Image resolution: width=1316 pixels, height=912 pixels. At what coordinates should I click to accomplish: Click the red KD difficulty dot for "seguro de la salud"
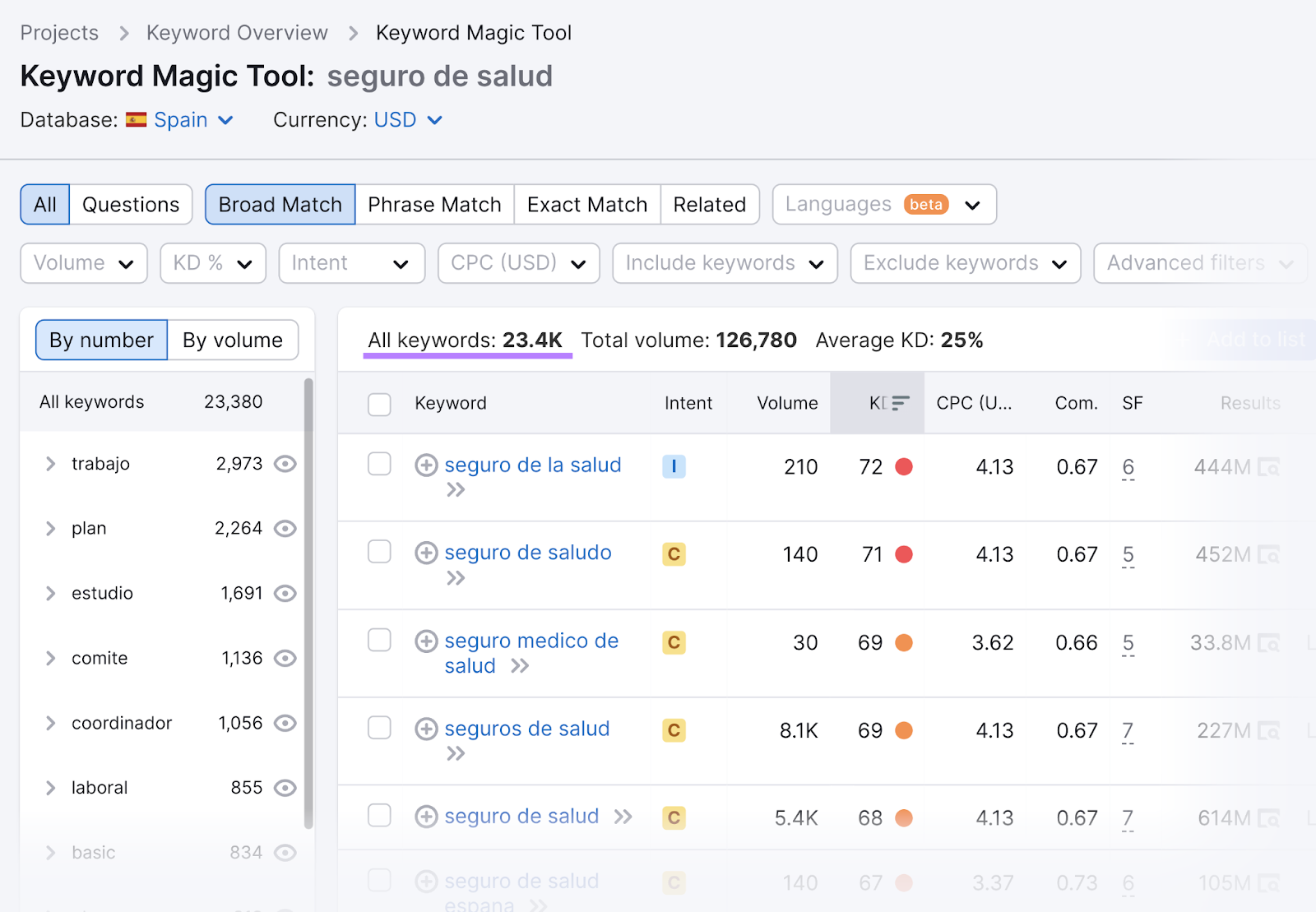click(x=905, y=466)
